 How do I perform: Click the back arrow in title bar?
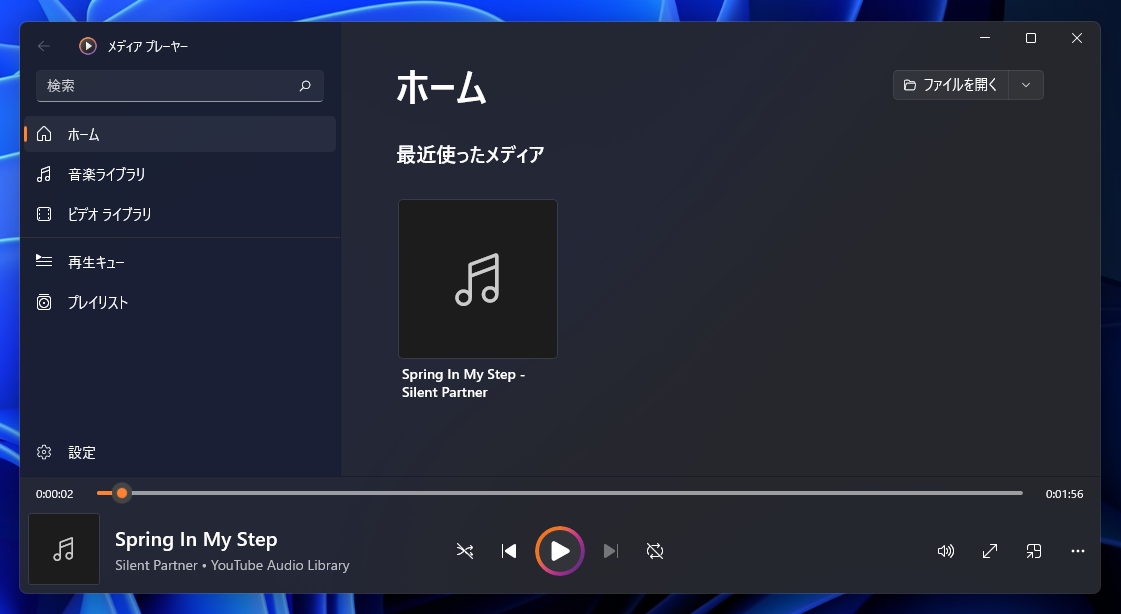pyautogui.click(x=44, y=46)
